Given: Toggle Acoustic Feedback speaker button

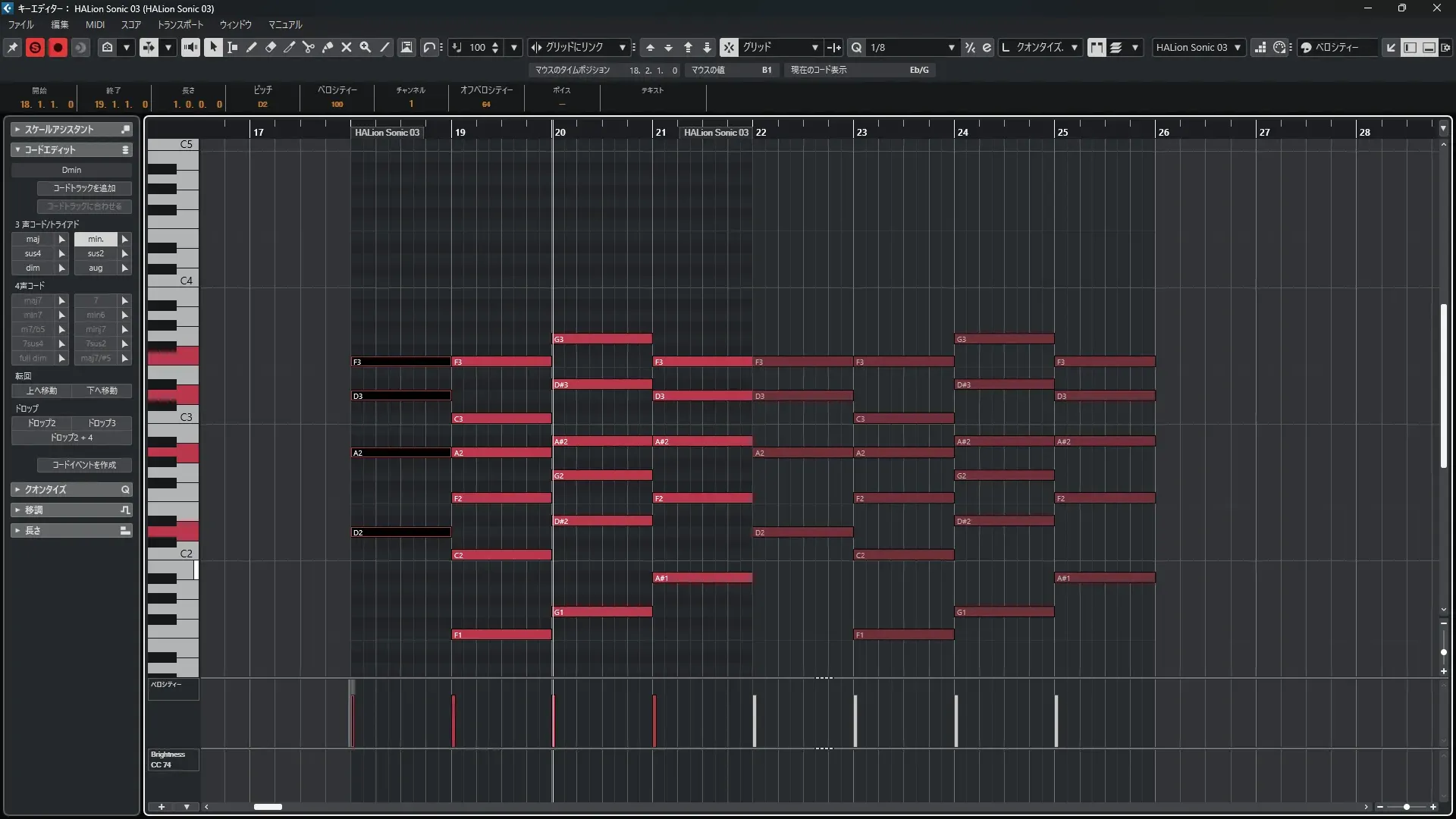Looking at the screenshot, I should (x=190, y=47).
